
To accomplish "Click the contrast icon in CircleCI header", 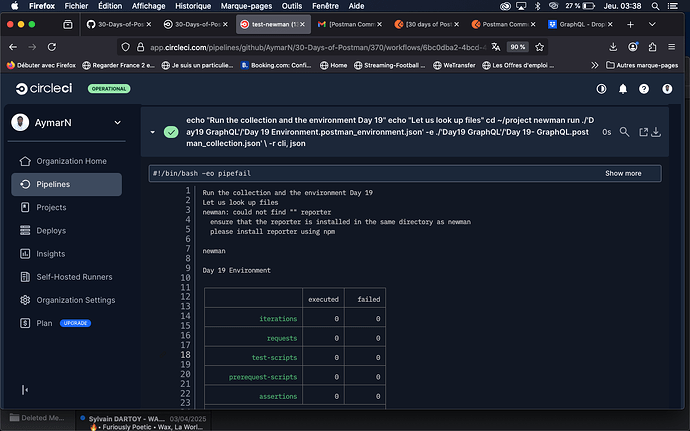I will (x=601, y=89).
